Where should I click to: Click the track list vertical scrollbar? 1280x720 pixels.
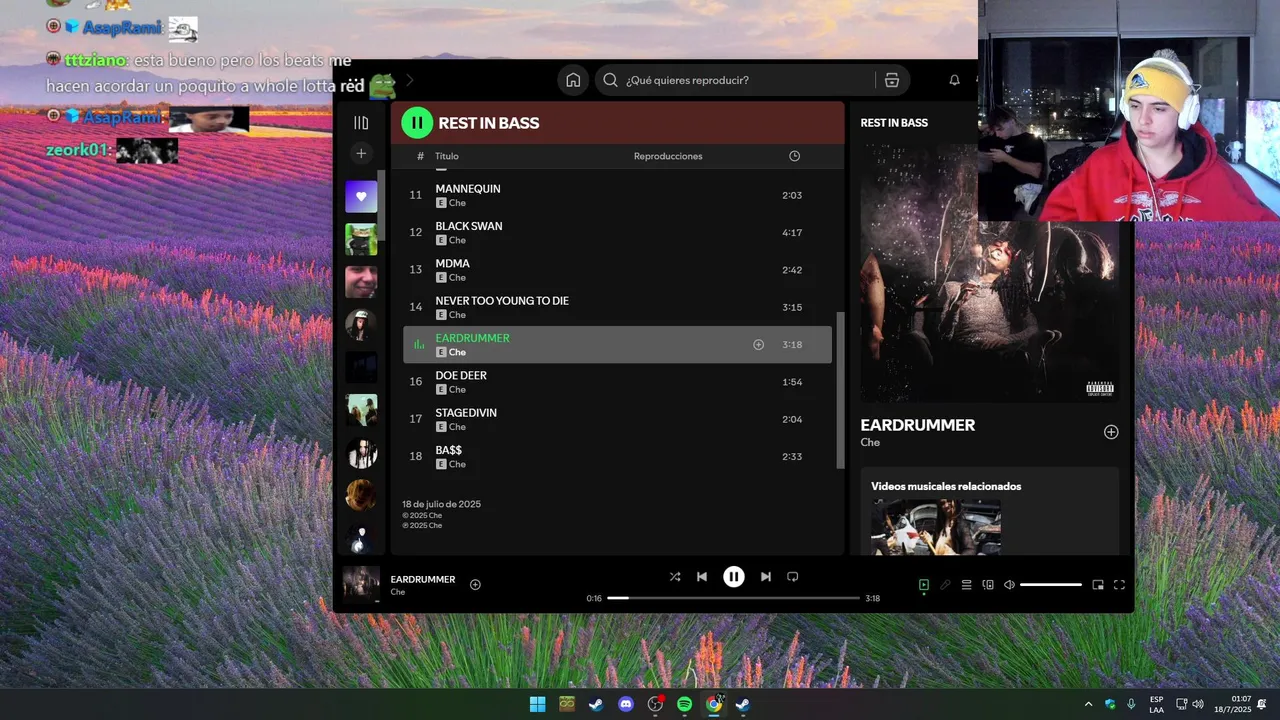click(x=840, y=390)
